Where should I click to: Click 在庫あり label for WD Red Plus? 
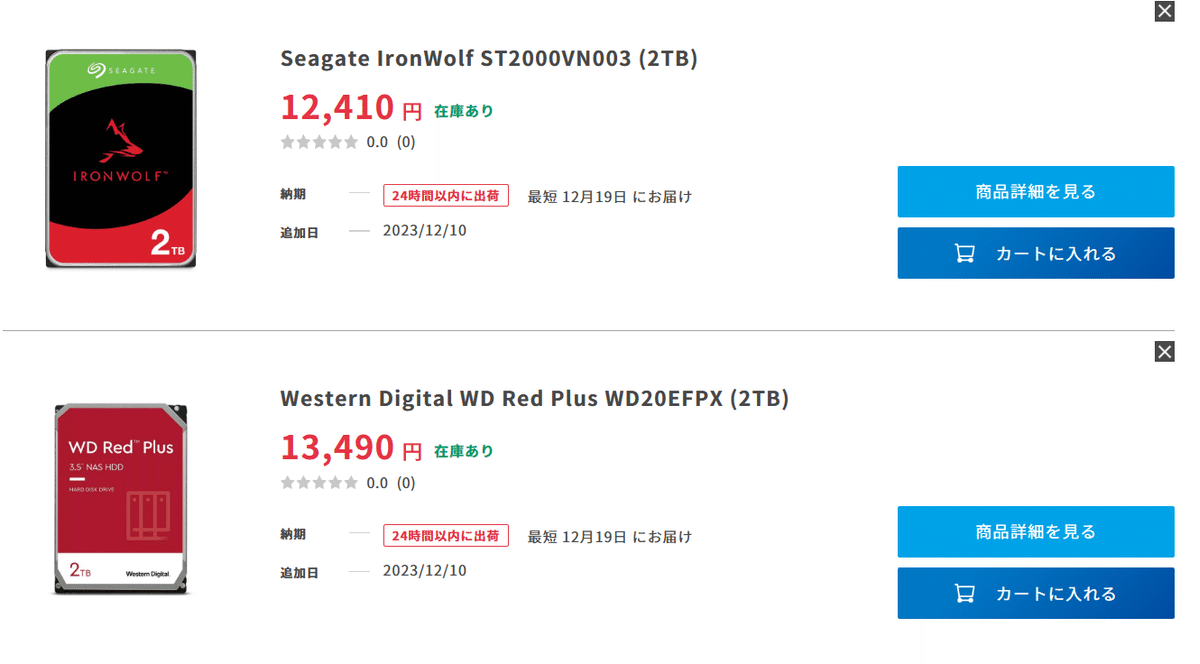(x=464, y=451)
